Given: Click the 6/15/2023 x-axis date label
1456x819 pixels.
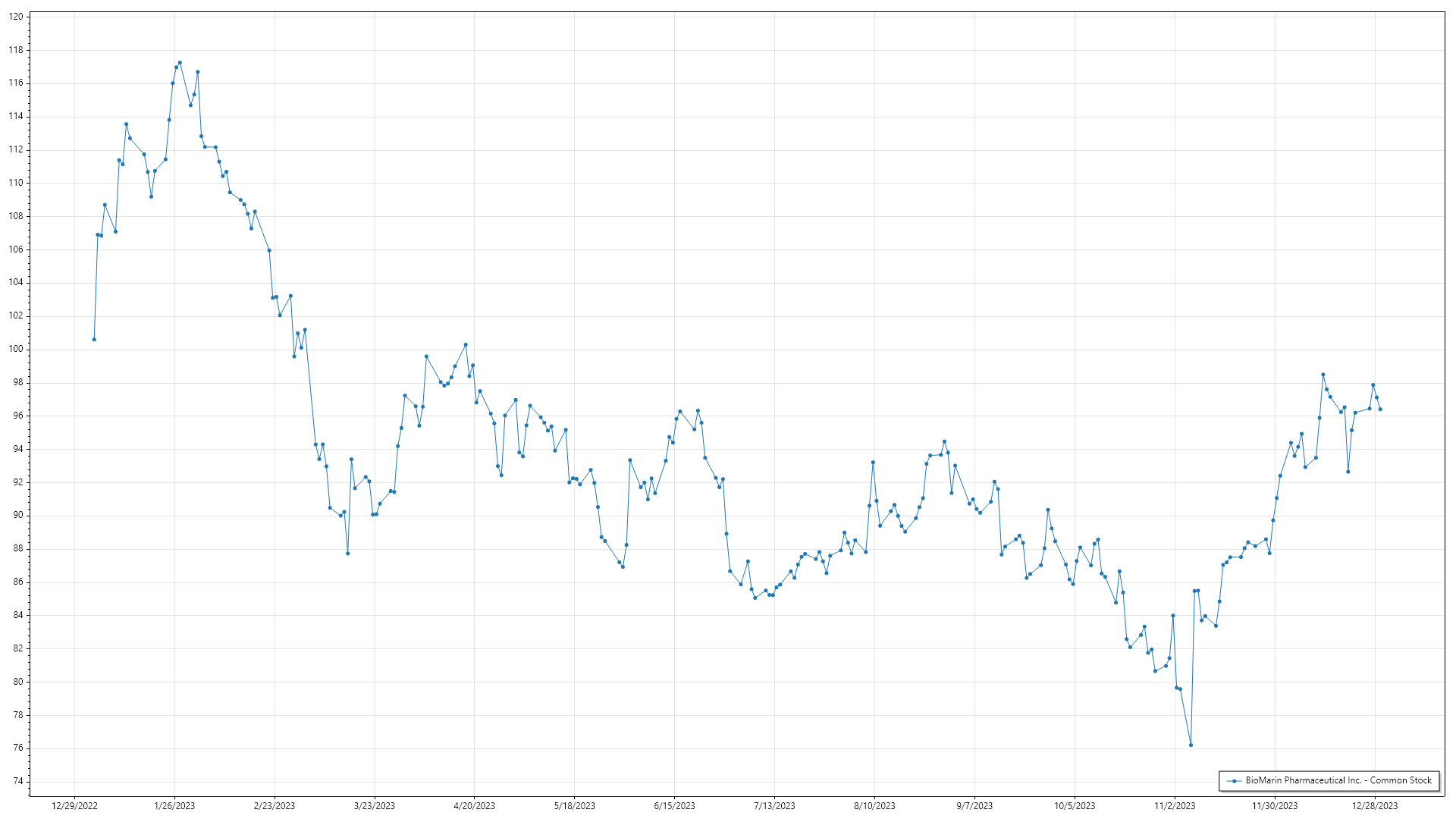Looking at the screenshot, I should coord(674,806).
